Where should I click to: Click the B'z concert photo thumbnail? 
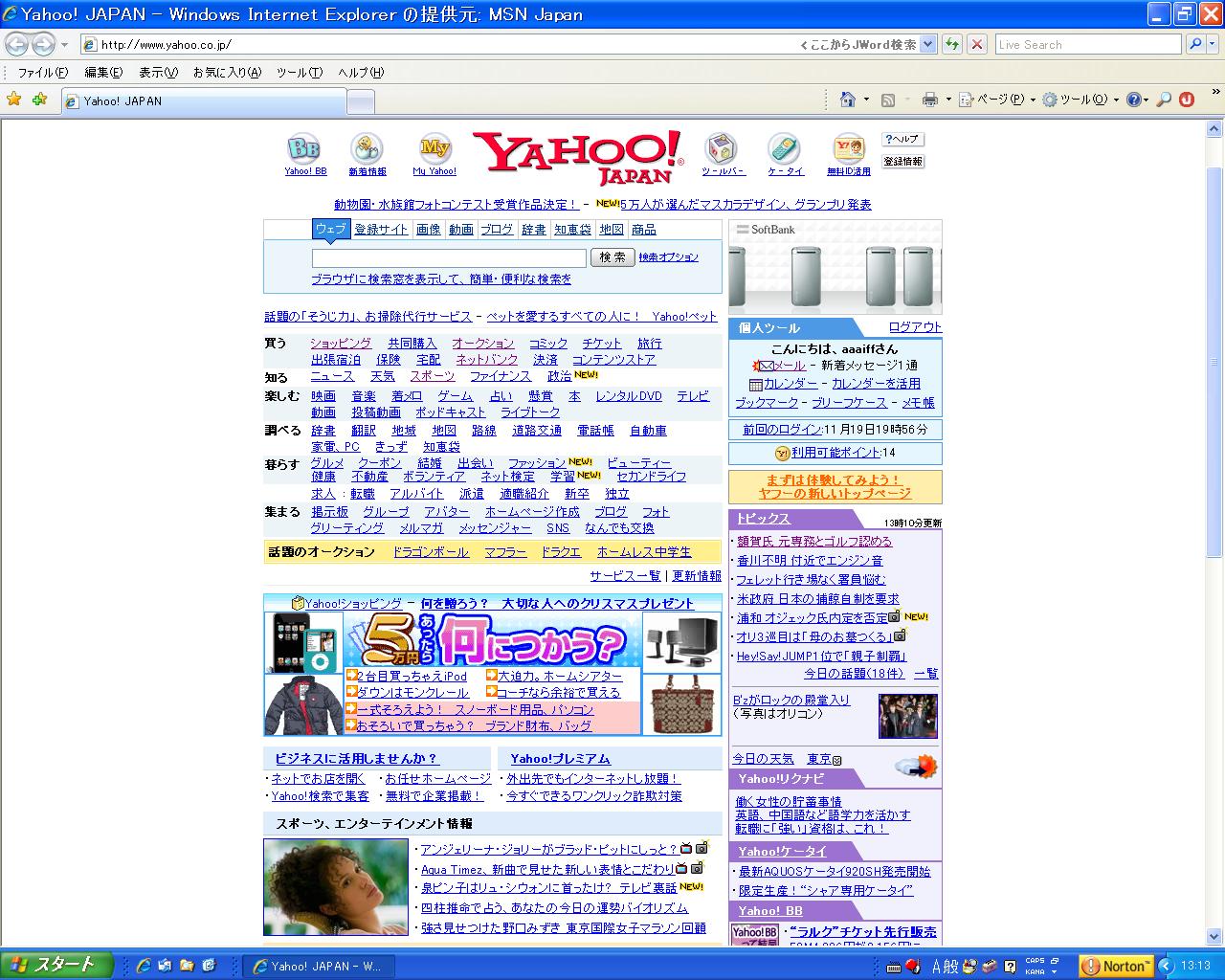click(x=908, y=717)
